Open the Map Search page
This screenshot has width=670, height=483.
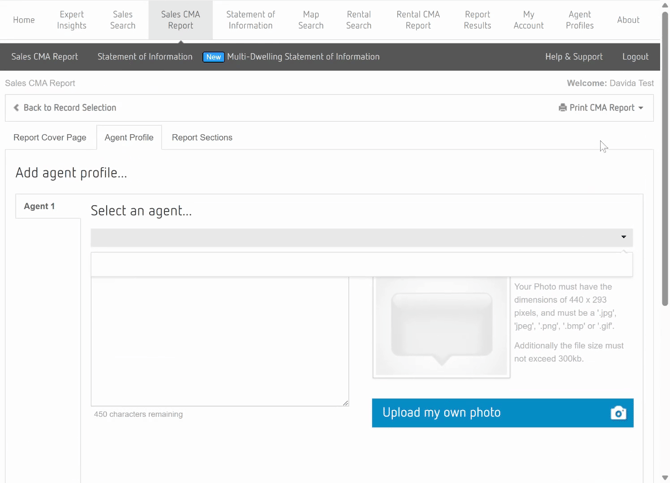tap(311, 20)
